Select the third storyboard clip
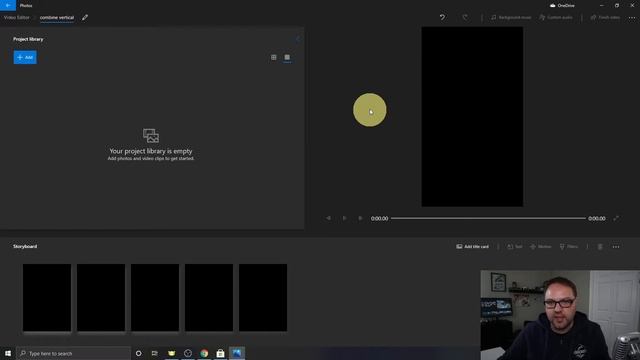This screenshot has width=640, height=360. (x=155, y=298)
